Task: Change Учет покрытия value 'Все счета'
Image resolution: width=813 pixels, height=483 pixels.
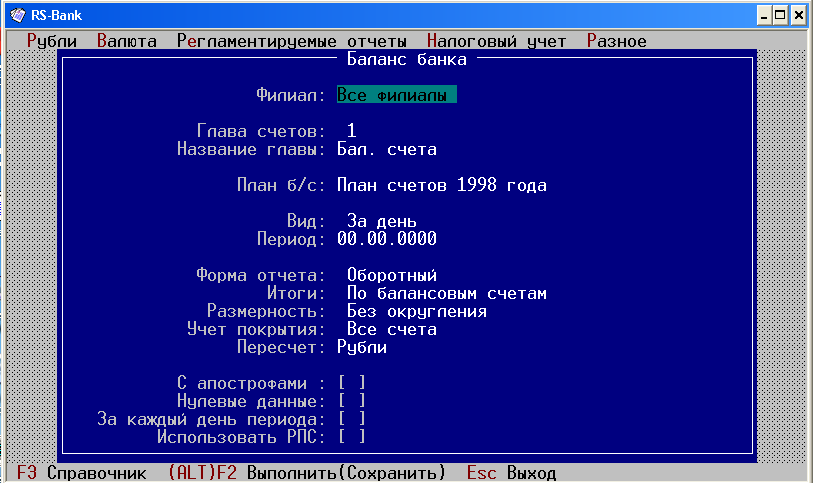Action: tap(391, 329)
